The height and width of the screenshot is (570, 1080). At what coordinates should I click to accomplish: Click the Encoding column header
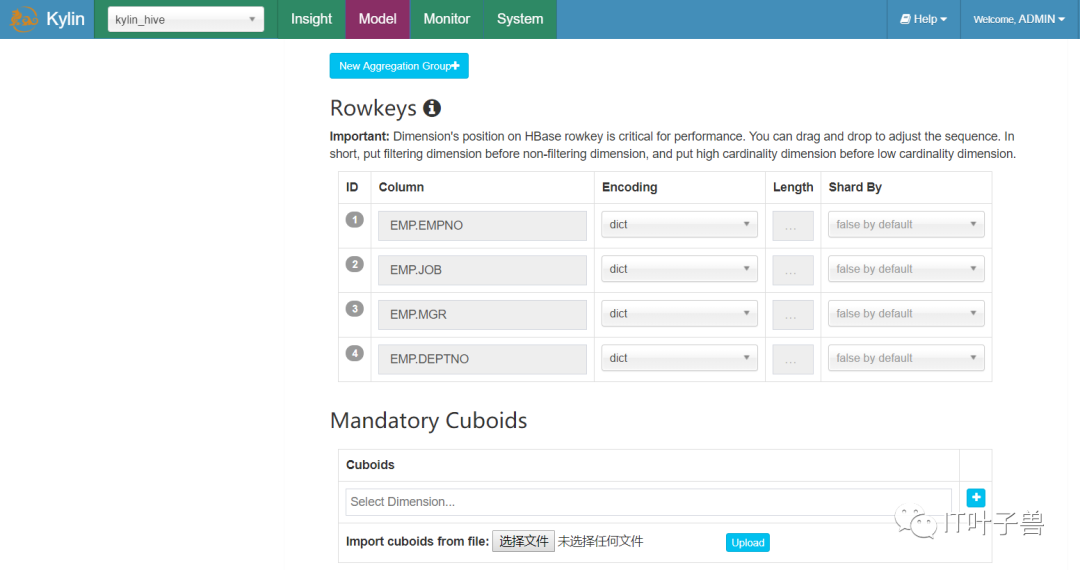tap(630, 187)
